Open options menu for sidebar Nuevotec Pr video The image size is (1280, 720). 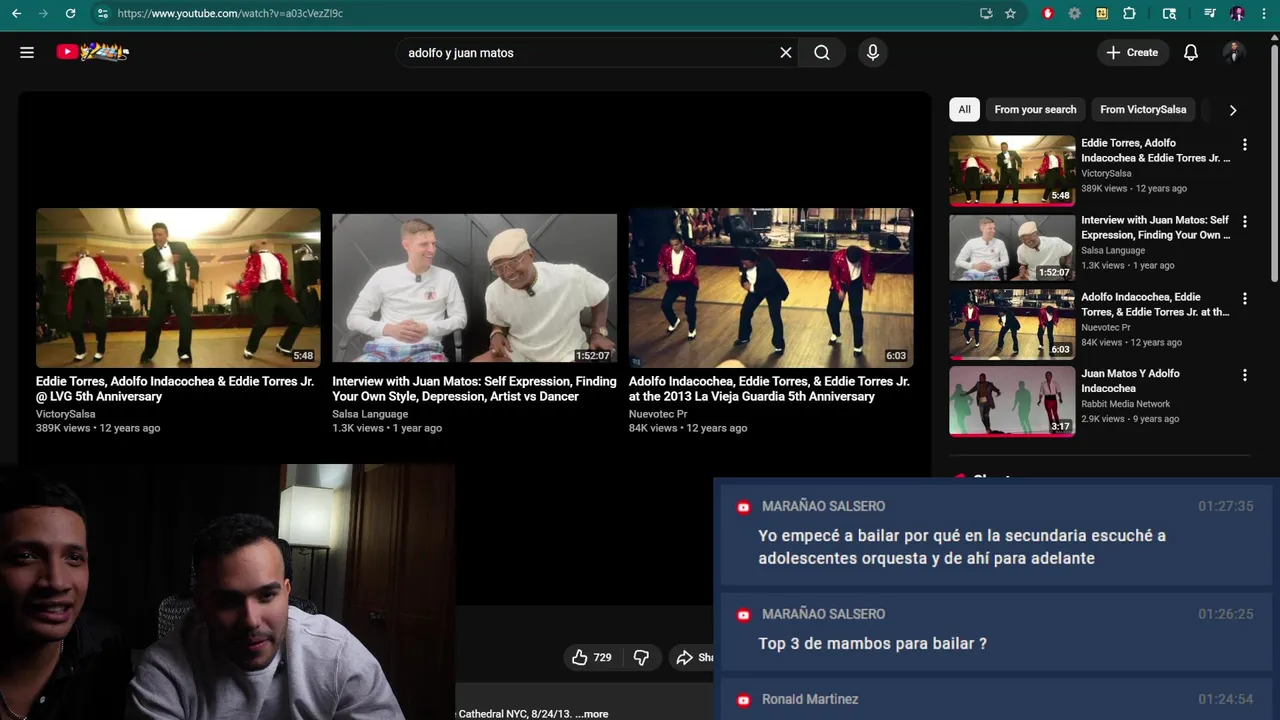(x=1245, y=299)
